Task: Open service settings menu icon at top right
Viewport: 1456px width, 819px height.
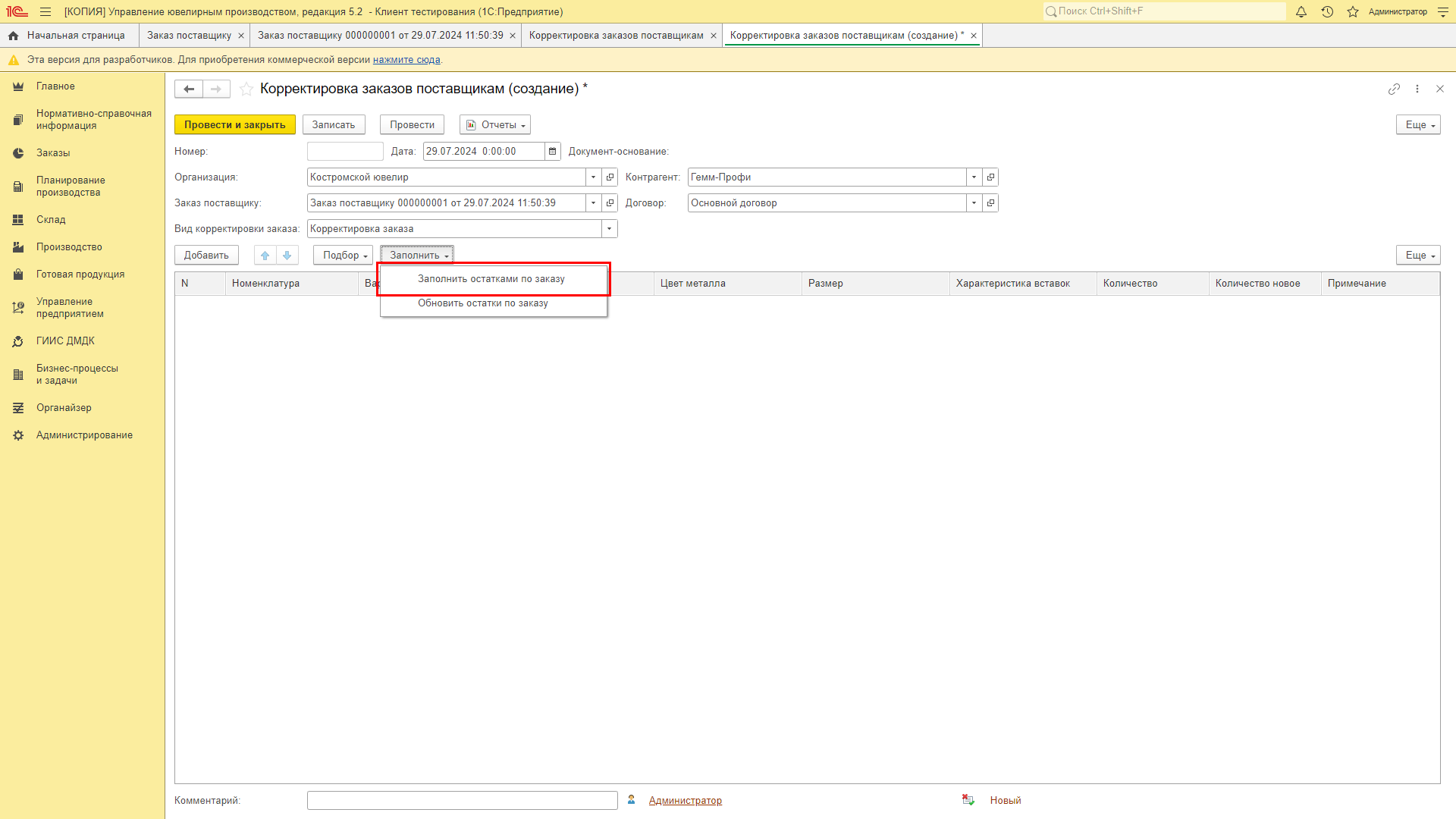Action: pyautogui.click(x=1443, y=11)
